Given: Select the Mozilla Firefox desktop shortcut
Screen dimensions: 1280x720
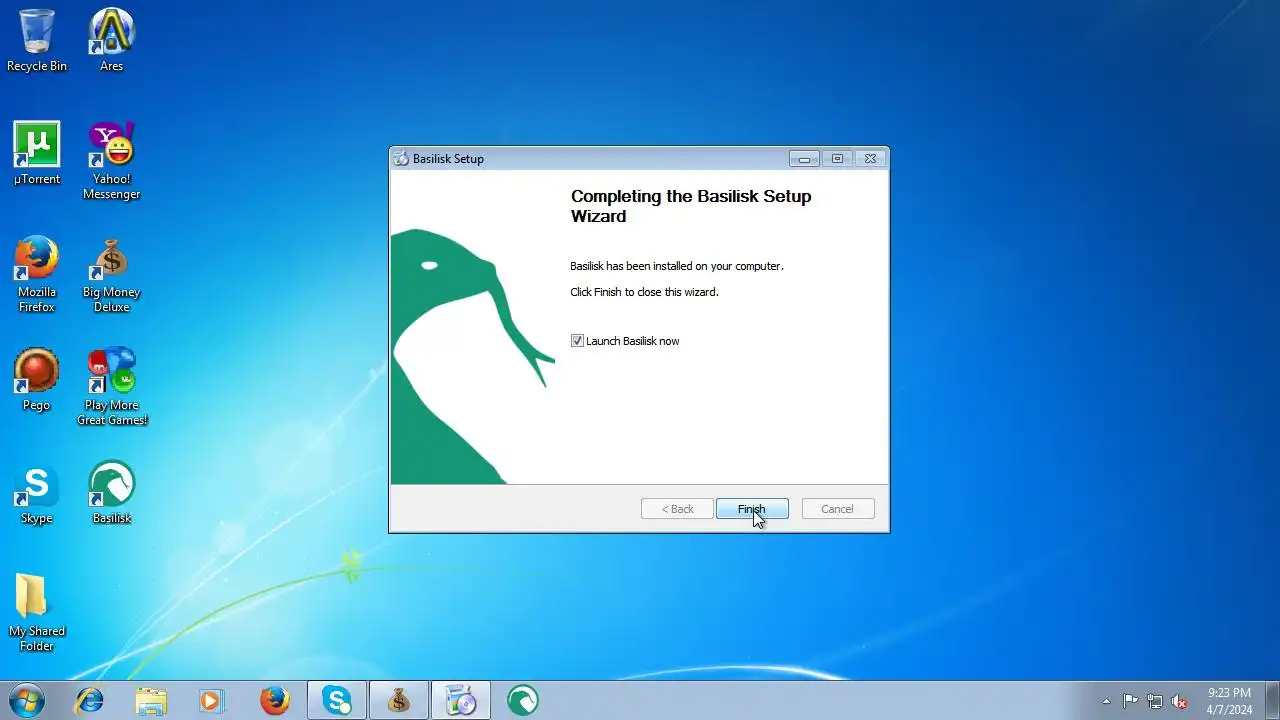Looking at the screenshot, I should pyautogui.click(x=37, y=274).
